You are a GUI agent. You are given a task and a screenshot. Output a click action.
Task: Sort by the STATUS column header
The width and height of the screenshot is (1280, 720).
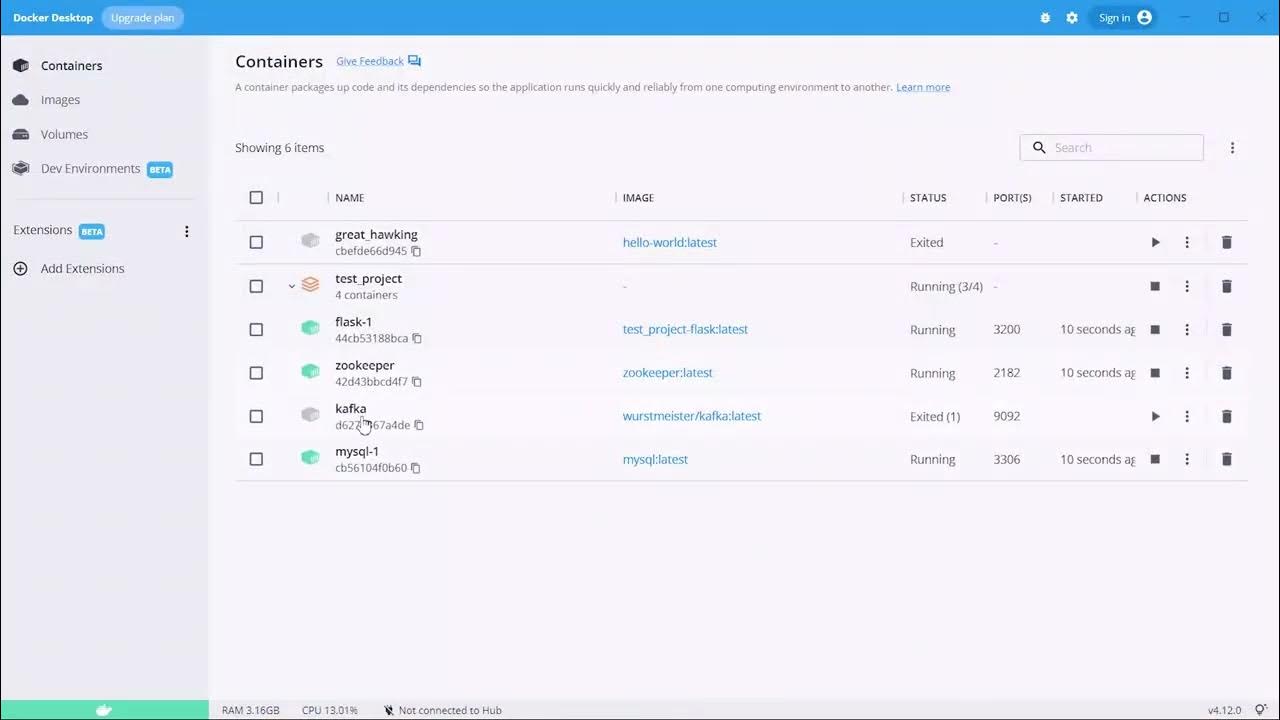coord(928,198)
